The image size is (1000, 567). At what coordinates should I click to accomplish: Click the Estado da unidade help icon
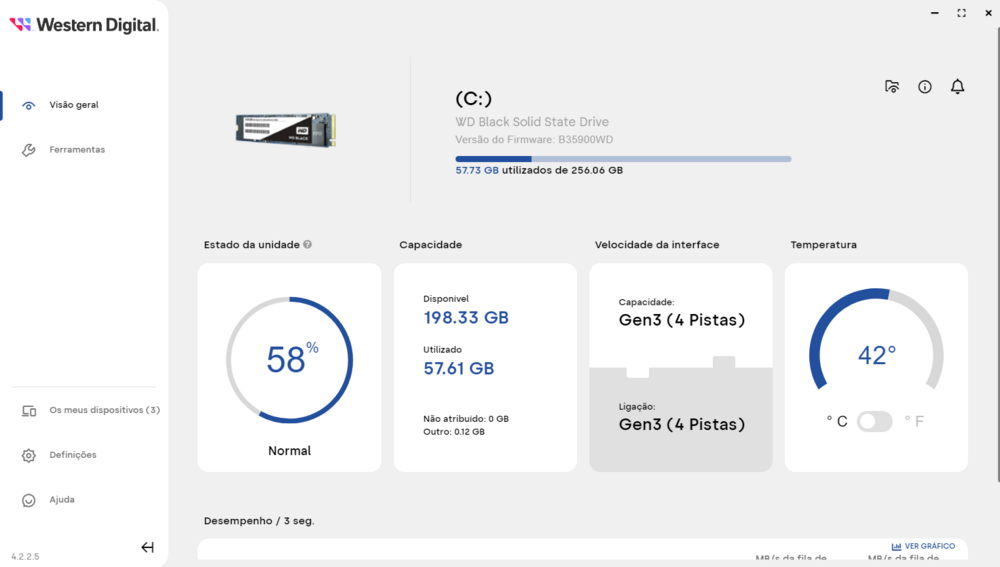pyautogui.click(x=308, y=245)
